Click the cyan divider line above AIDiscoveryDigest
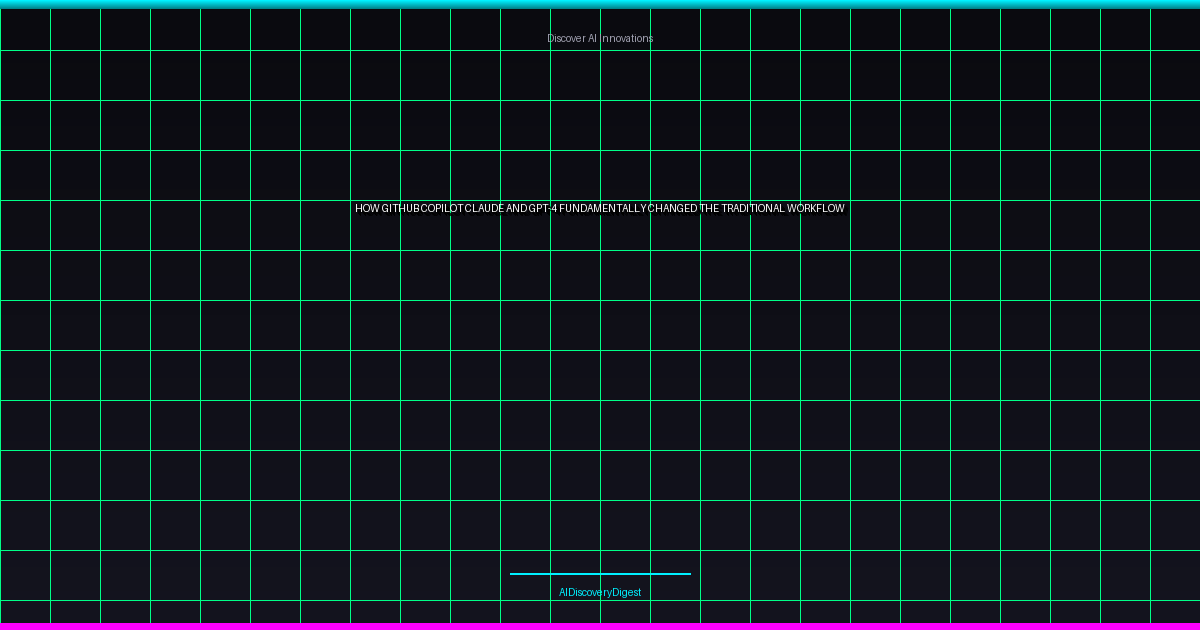1200x630 pixels. point(600,574)
